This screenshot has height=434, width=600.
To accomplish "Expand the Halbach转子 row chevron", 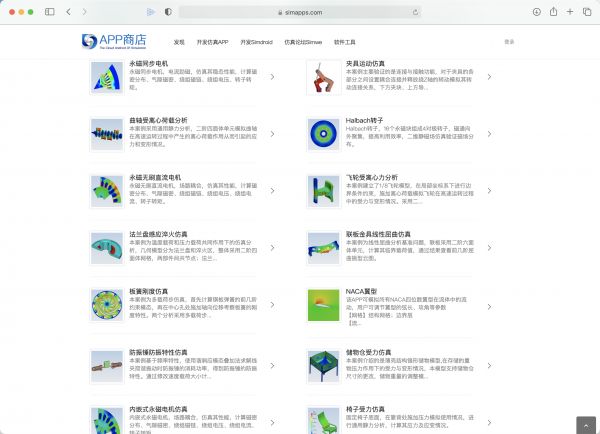I will click(x=489, y=134).
